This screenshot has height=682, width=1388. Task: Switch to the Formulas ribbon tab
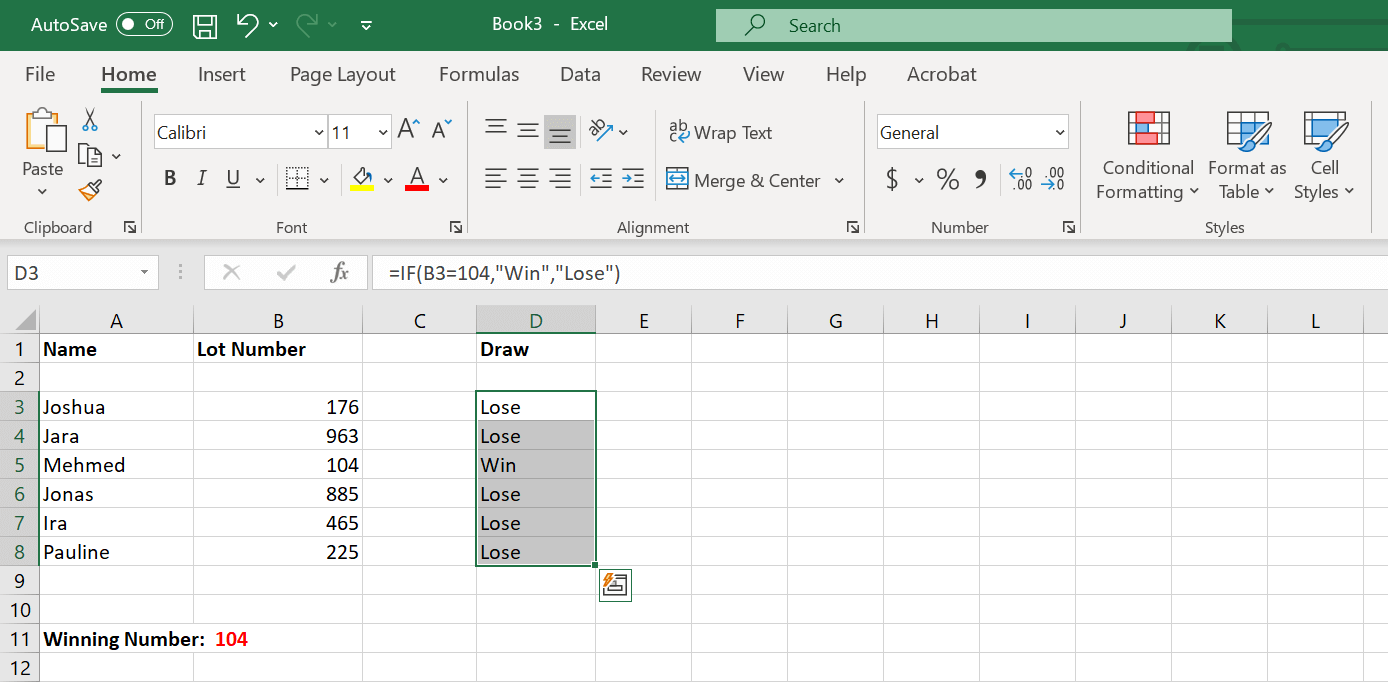pos(479,74)
